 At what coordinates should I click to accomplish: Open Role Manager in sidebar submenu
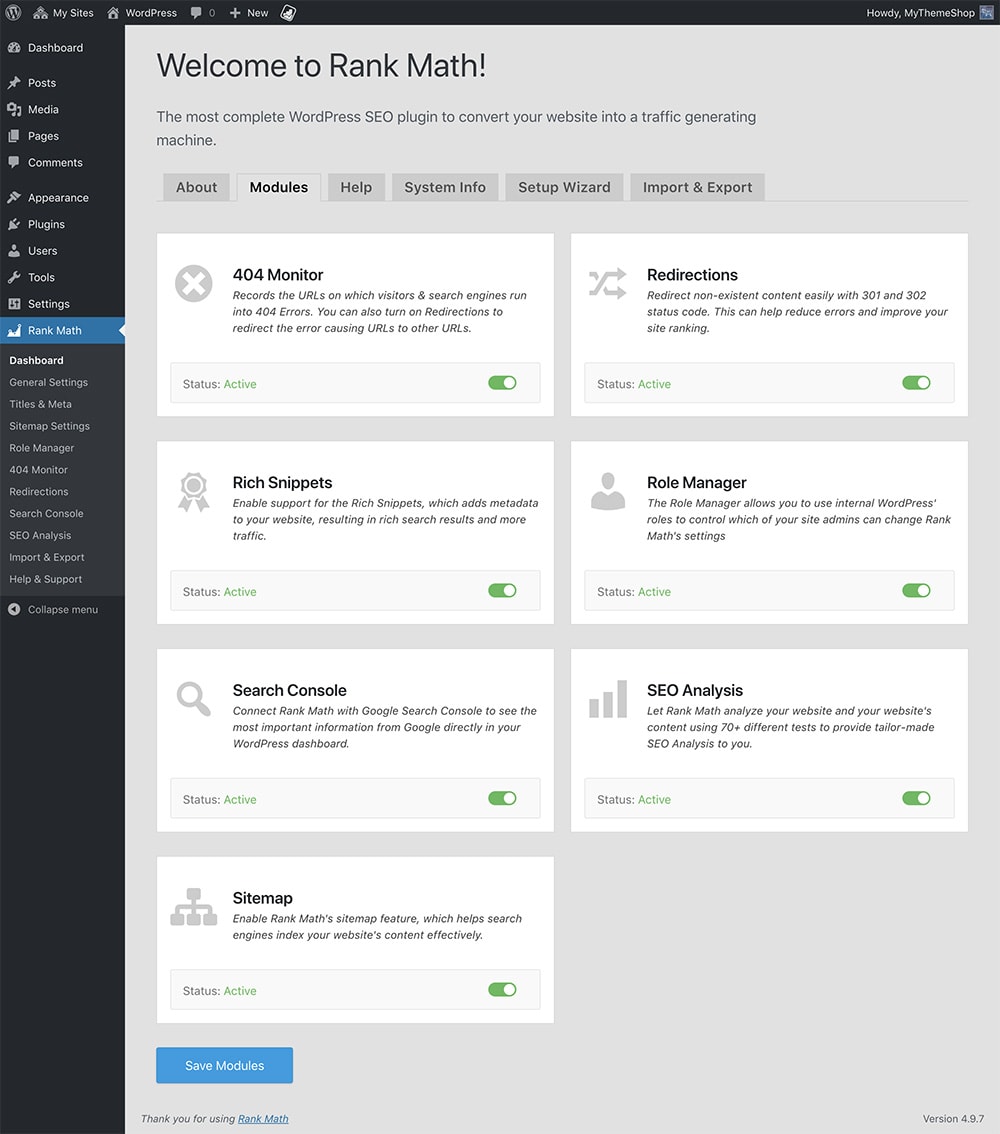41,448
